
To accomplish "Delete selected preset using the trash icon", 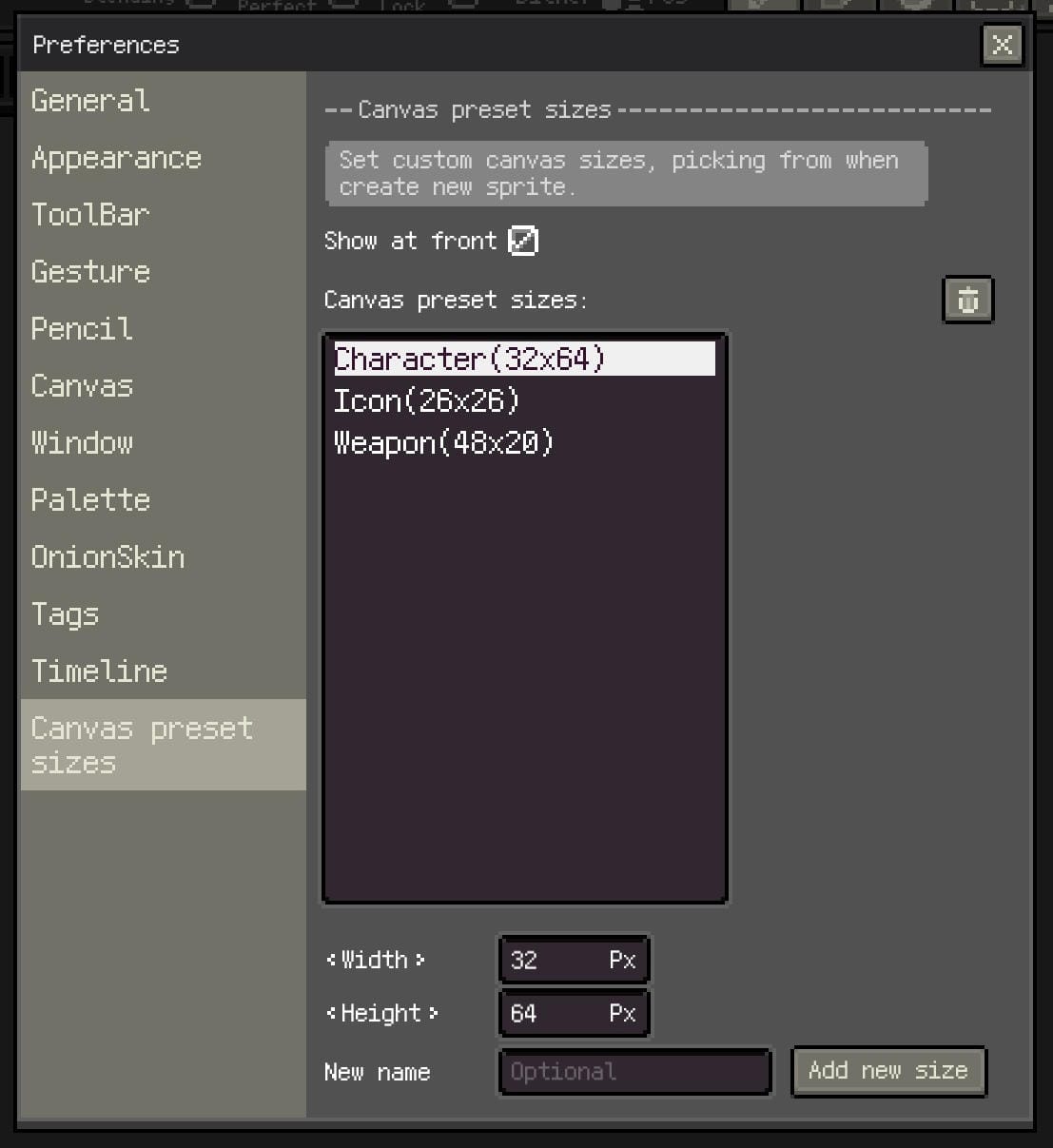I will point(967,300).
